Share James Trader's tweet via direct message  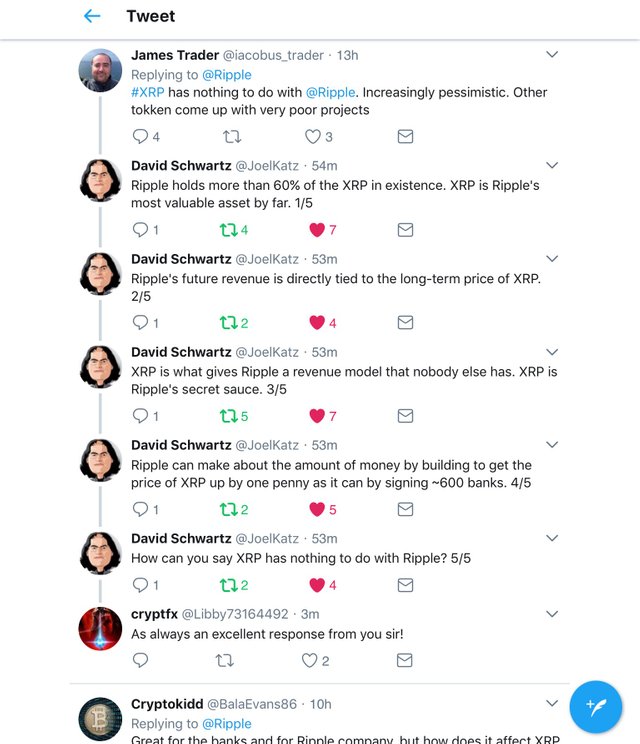[x=405, y=136]
